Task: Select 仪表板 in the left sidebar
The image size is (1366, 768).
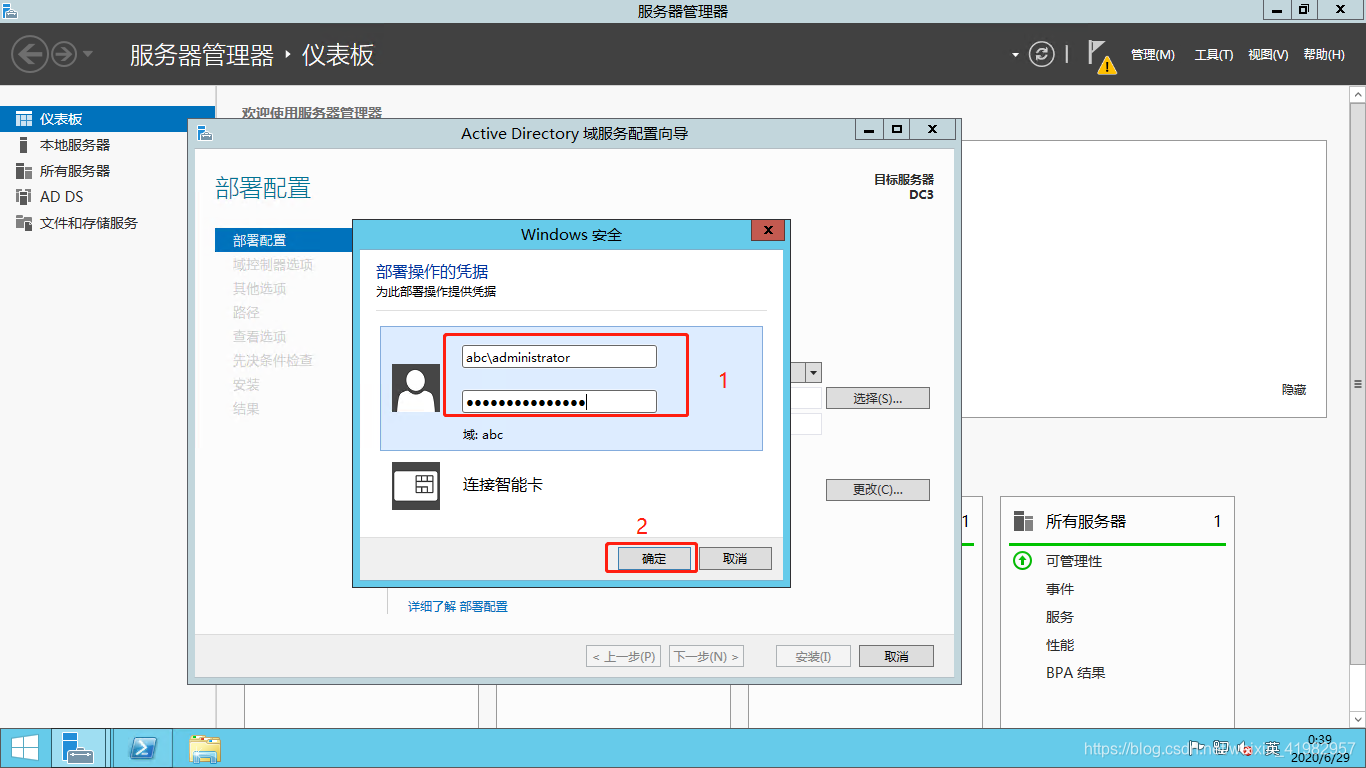Action: 107,119
